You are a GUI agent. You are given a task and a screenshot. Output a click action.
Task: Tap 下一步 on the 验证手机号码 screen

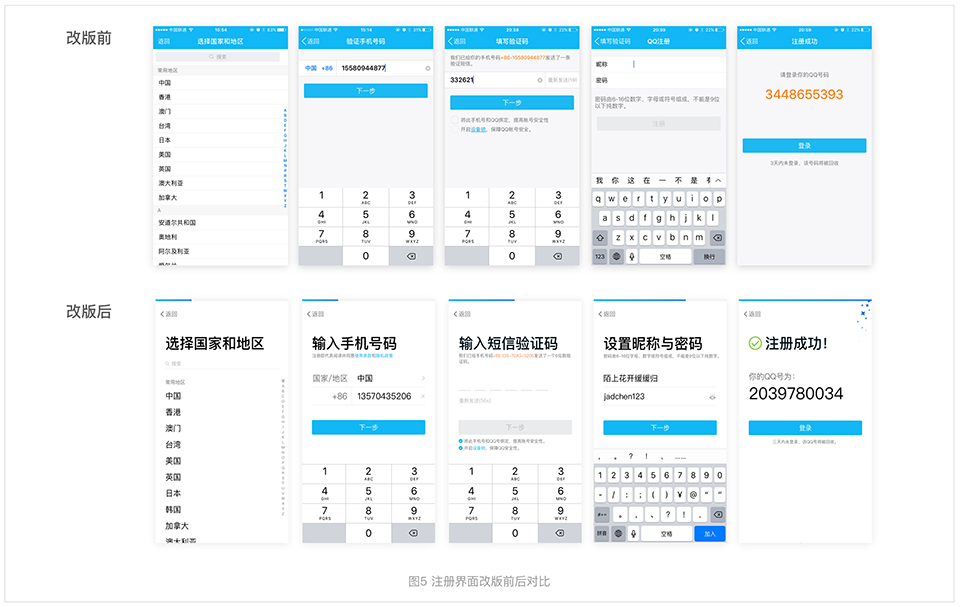tap(364, 91)
